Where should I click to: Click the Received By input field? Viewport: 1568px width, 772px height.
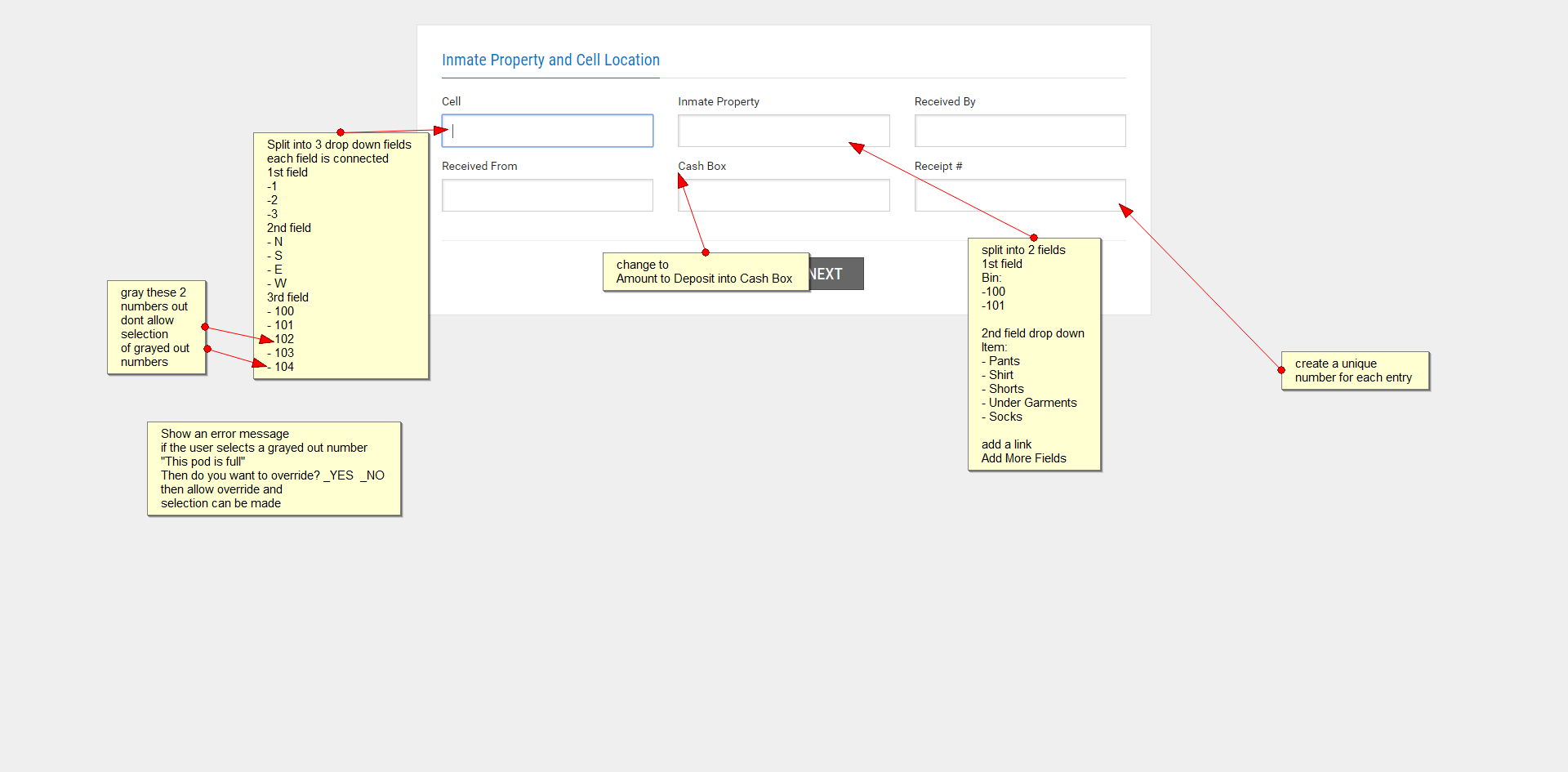coord(1019,131)
